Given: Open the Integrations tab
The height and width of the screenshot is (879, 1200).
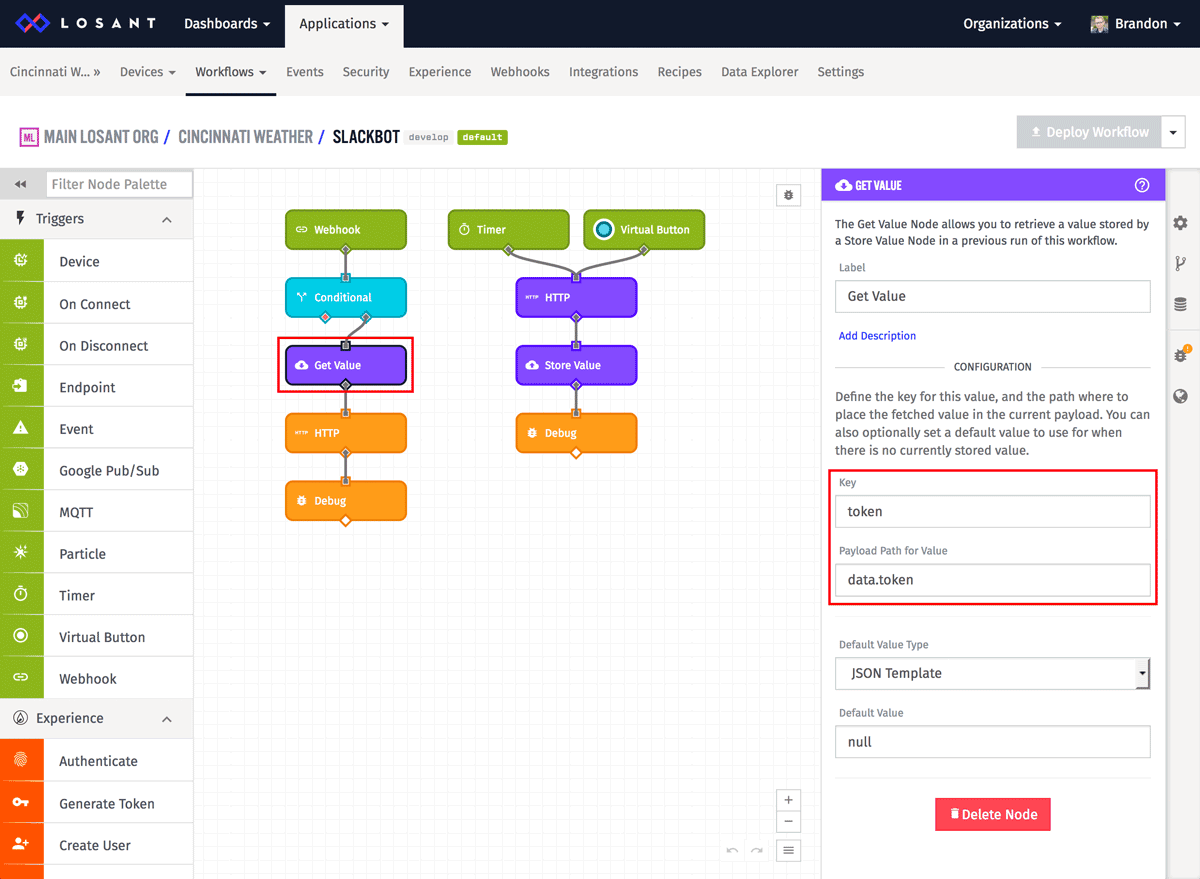Looking at the screenshot, I should pos(604,72).
